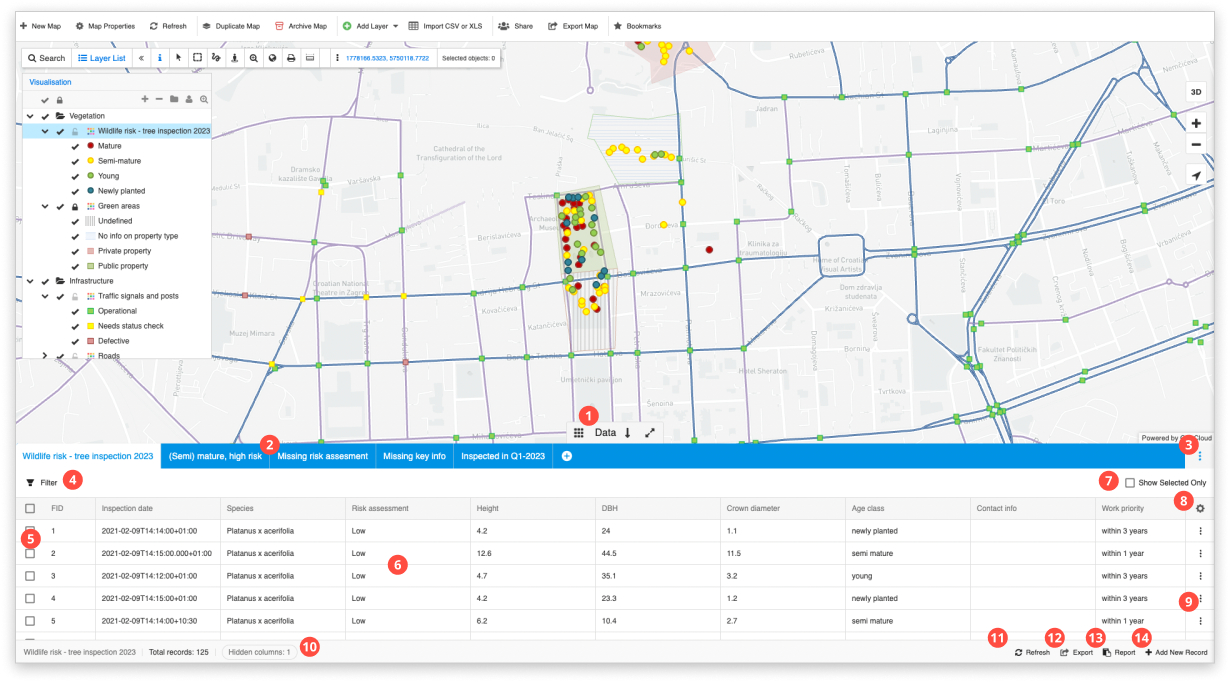The width and height of the screenshot is (1230, 683).
Task: Toggle visibility of the Mature tree class
Action: click(73, 145)
